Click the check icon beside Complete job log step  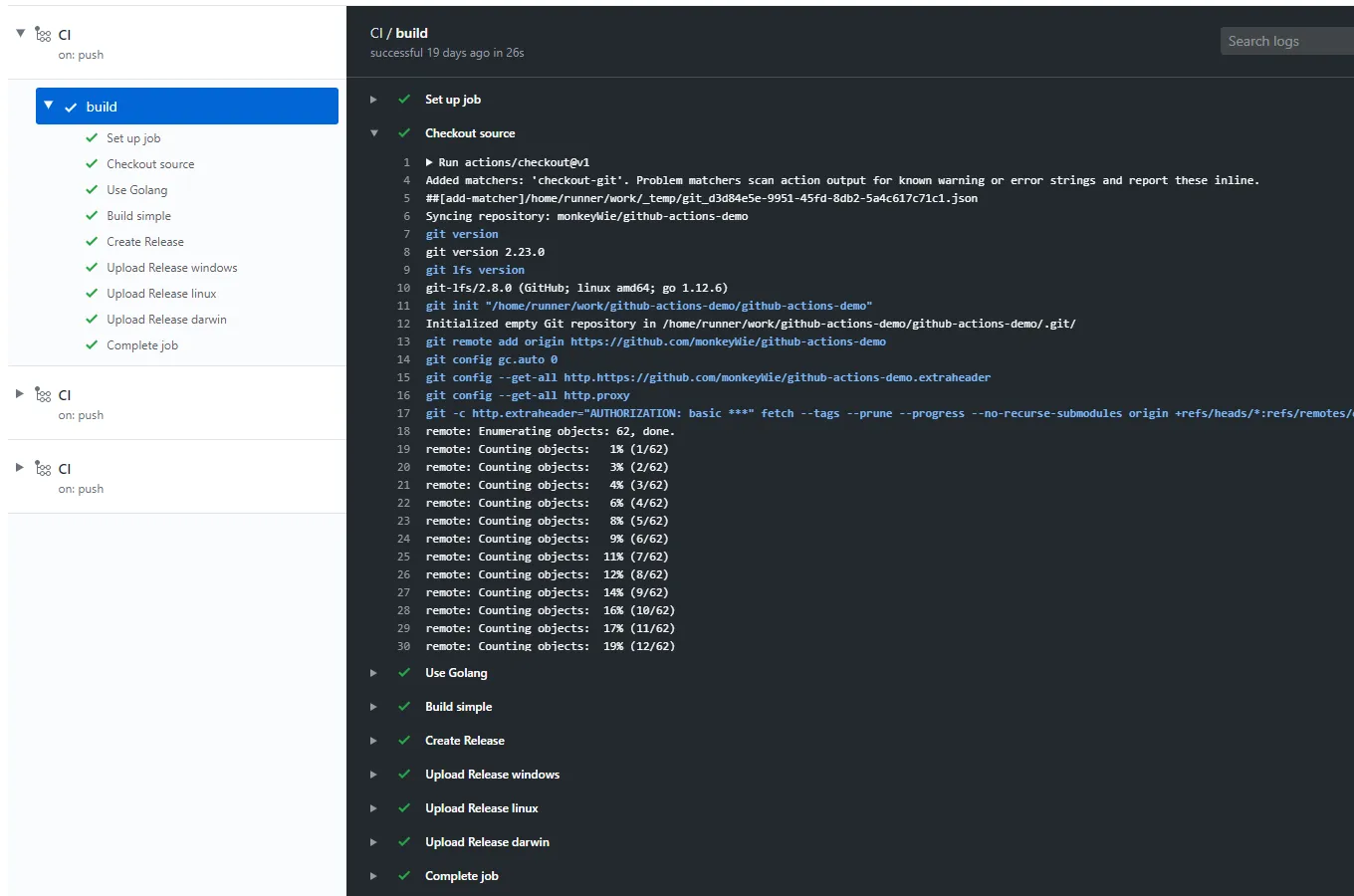coord(404,876)
